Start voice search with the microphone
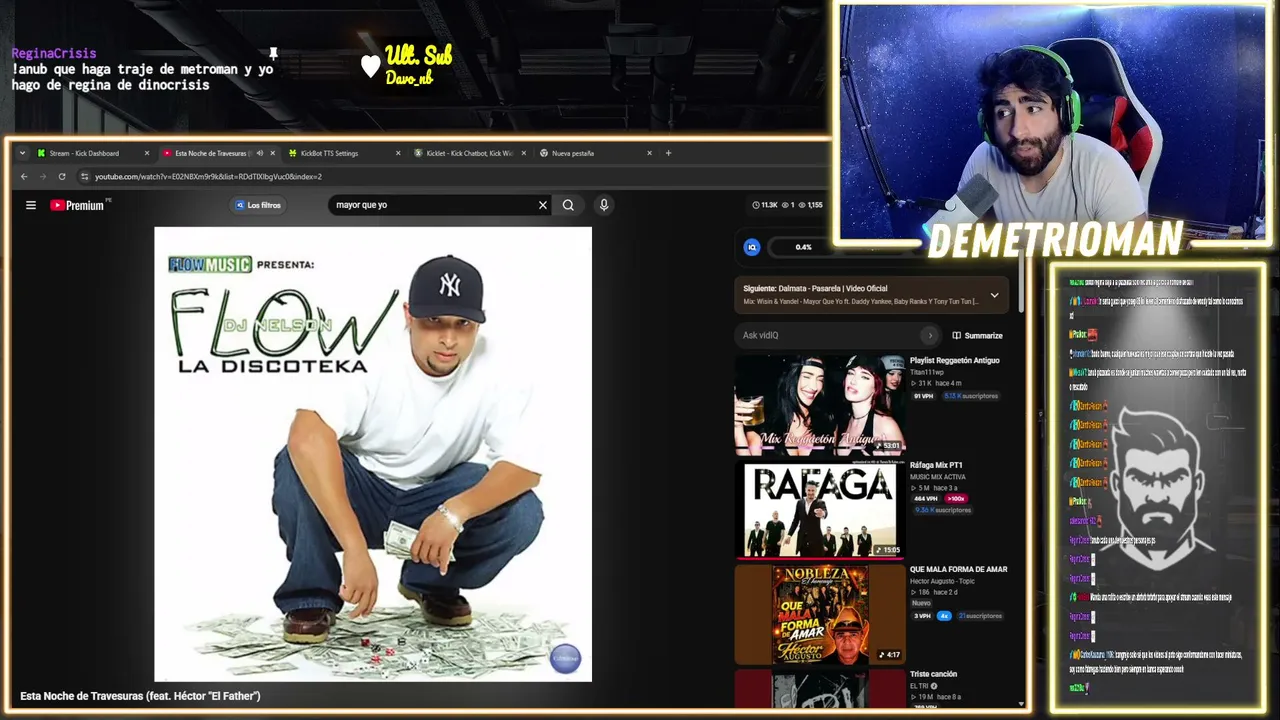The image size is (1280, 720). pyautogui.click(x=604, y=205)
